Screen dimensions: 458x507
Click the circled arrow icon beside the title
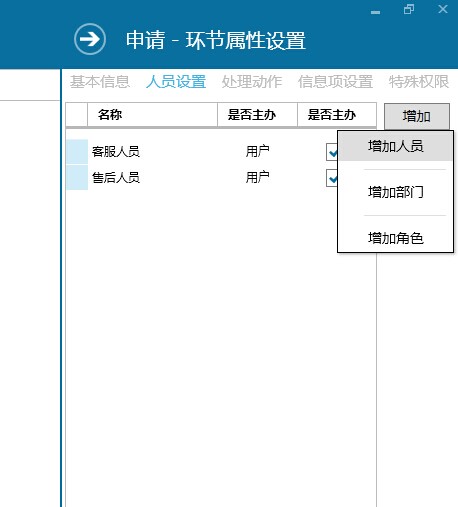coord(90,39)
